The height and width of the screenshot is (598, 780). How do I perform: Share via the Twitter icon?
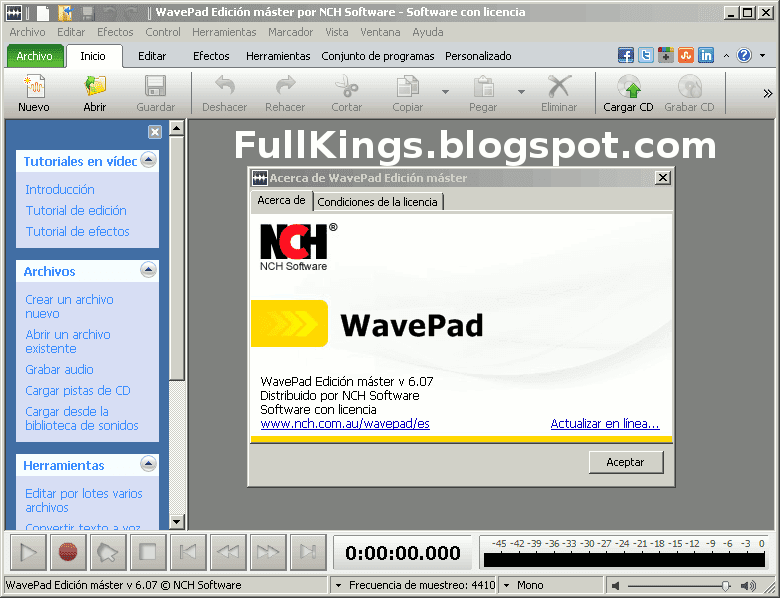point(646,55)
